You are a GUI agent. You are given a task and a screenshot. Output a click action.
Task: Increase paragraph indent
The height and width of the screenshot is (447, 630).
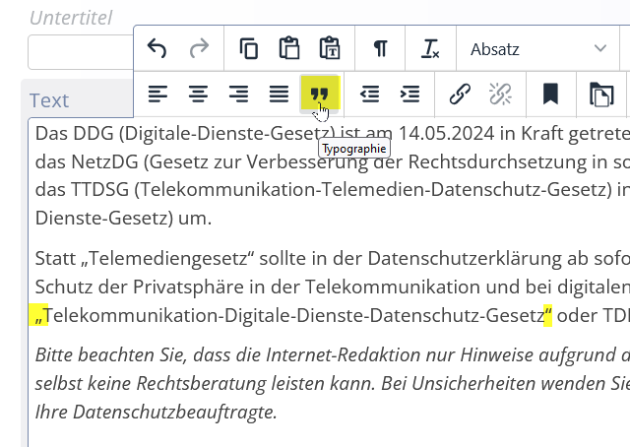410,94
